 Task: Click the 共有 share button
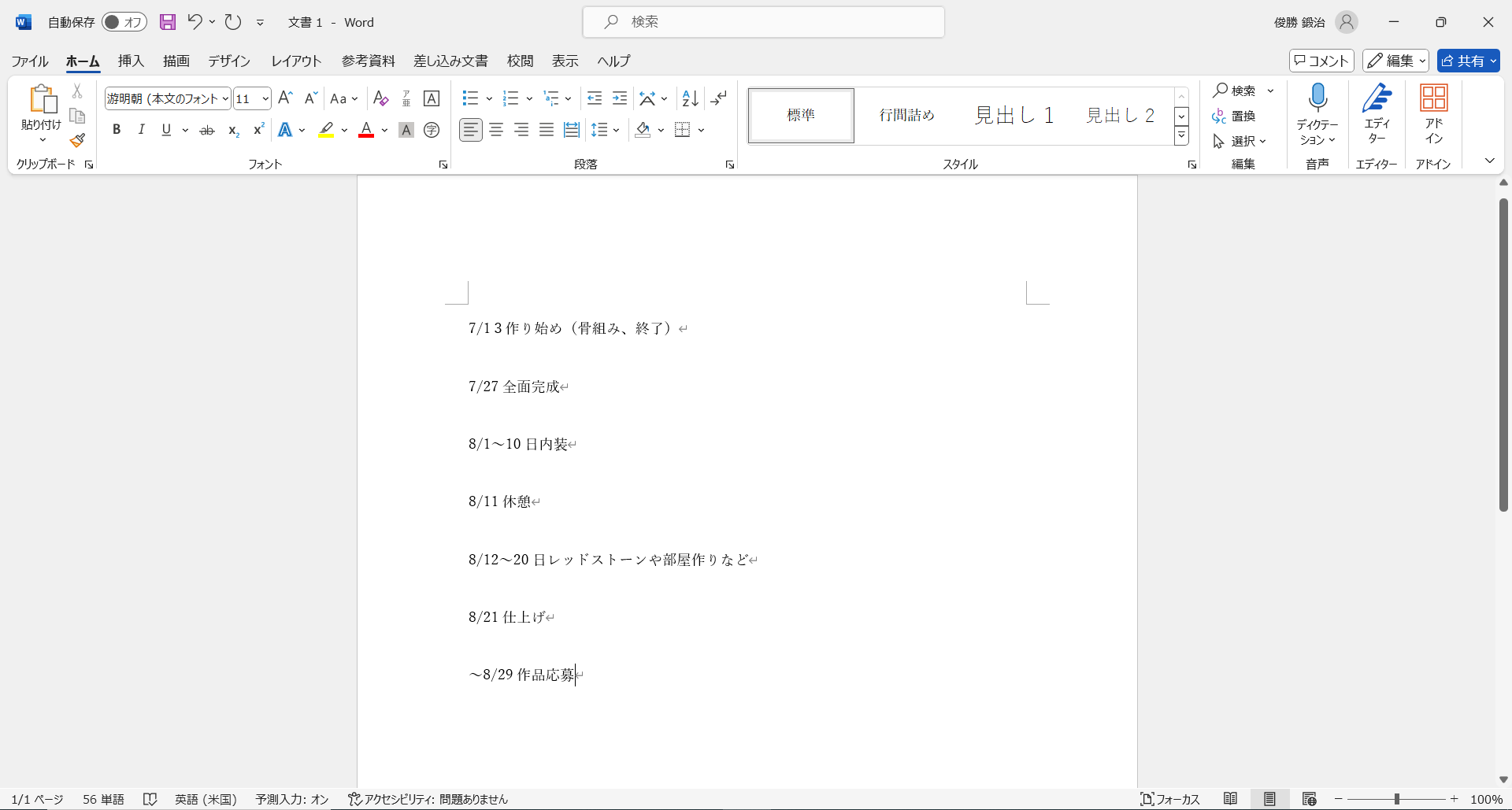(x=1468, y=61)
